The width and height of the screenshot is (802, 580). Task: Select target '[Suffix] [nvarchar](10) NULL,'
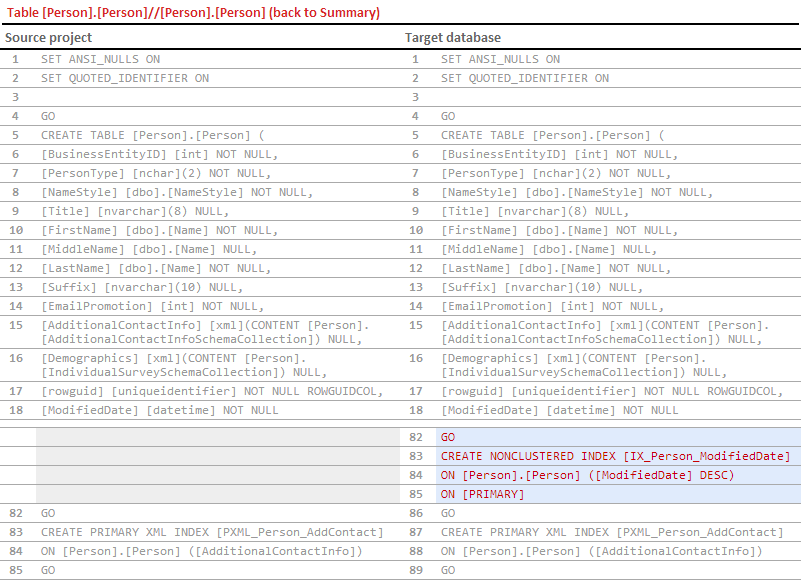[x=542, y=287]
